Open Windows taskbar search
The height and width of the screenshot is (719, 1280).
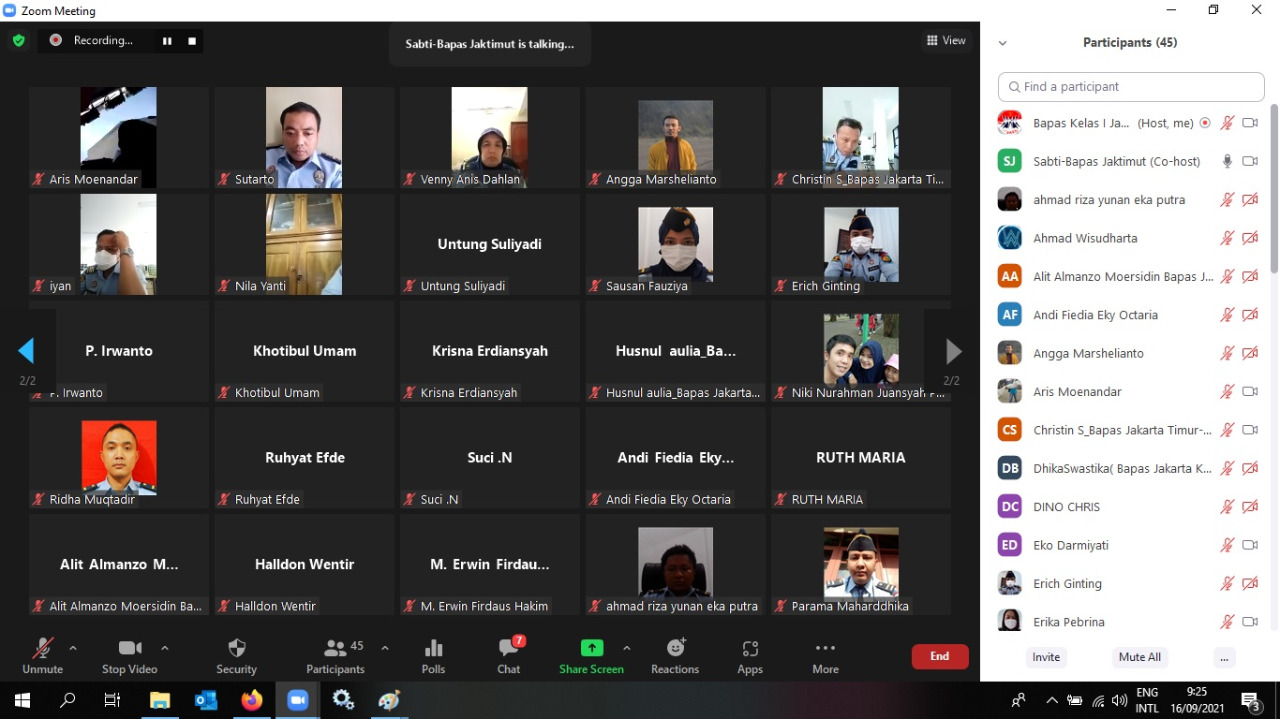tap(68, 700)
